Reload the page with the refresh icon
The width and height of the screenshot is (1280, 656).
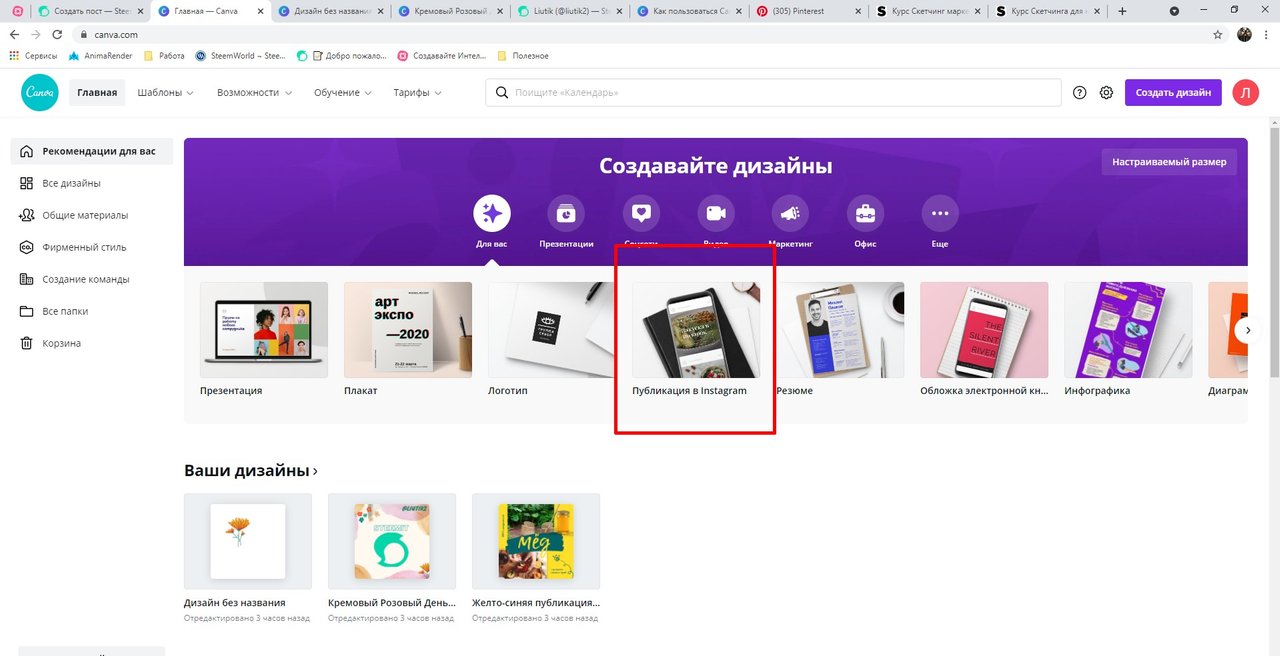pos(56,34)
